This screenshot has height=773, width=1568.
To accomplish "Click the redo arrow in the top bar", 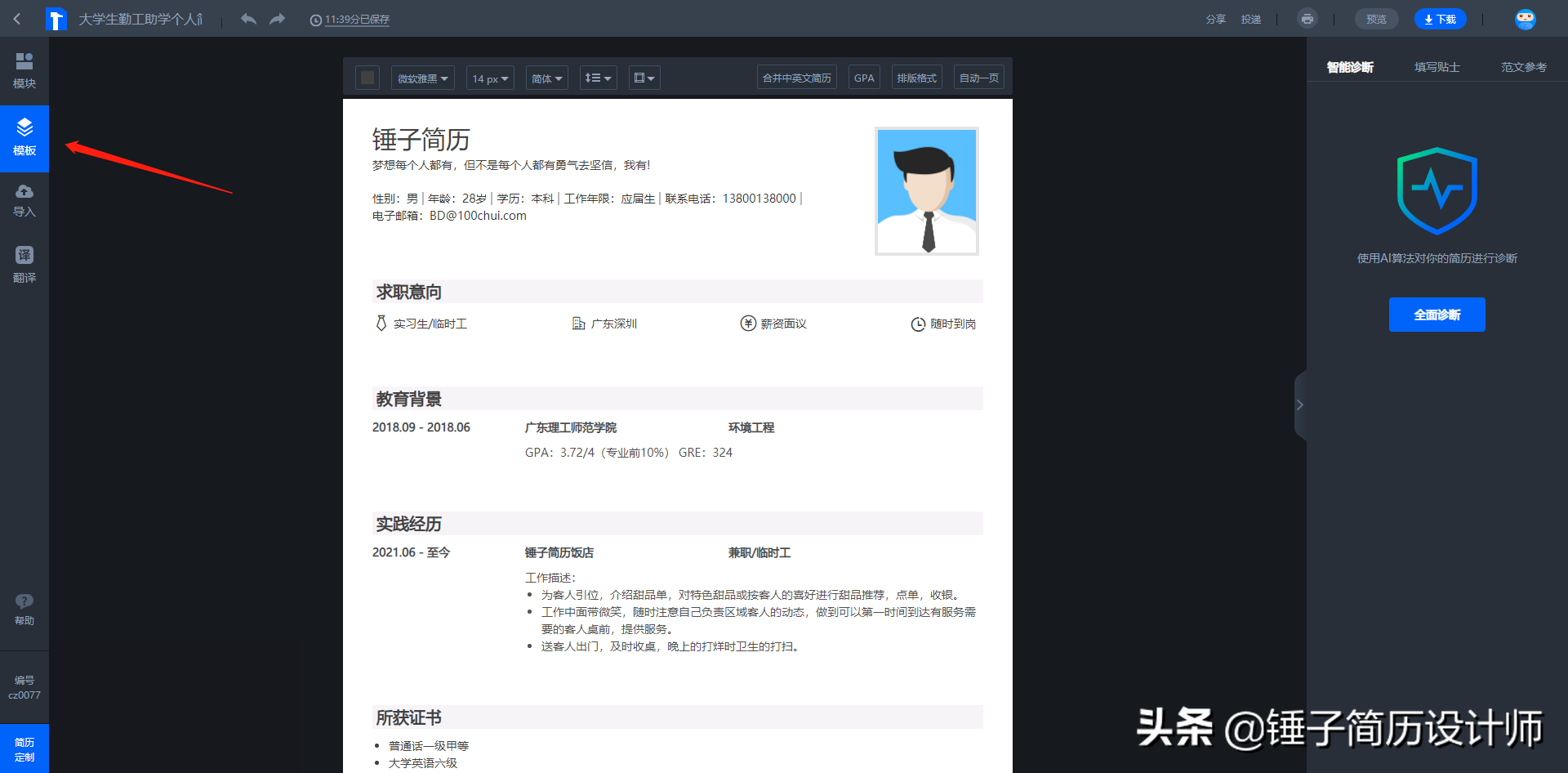I will (278, 19).
